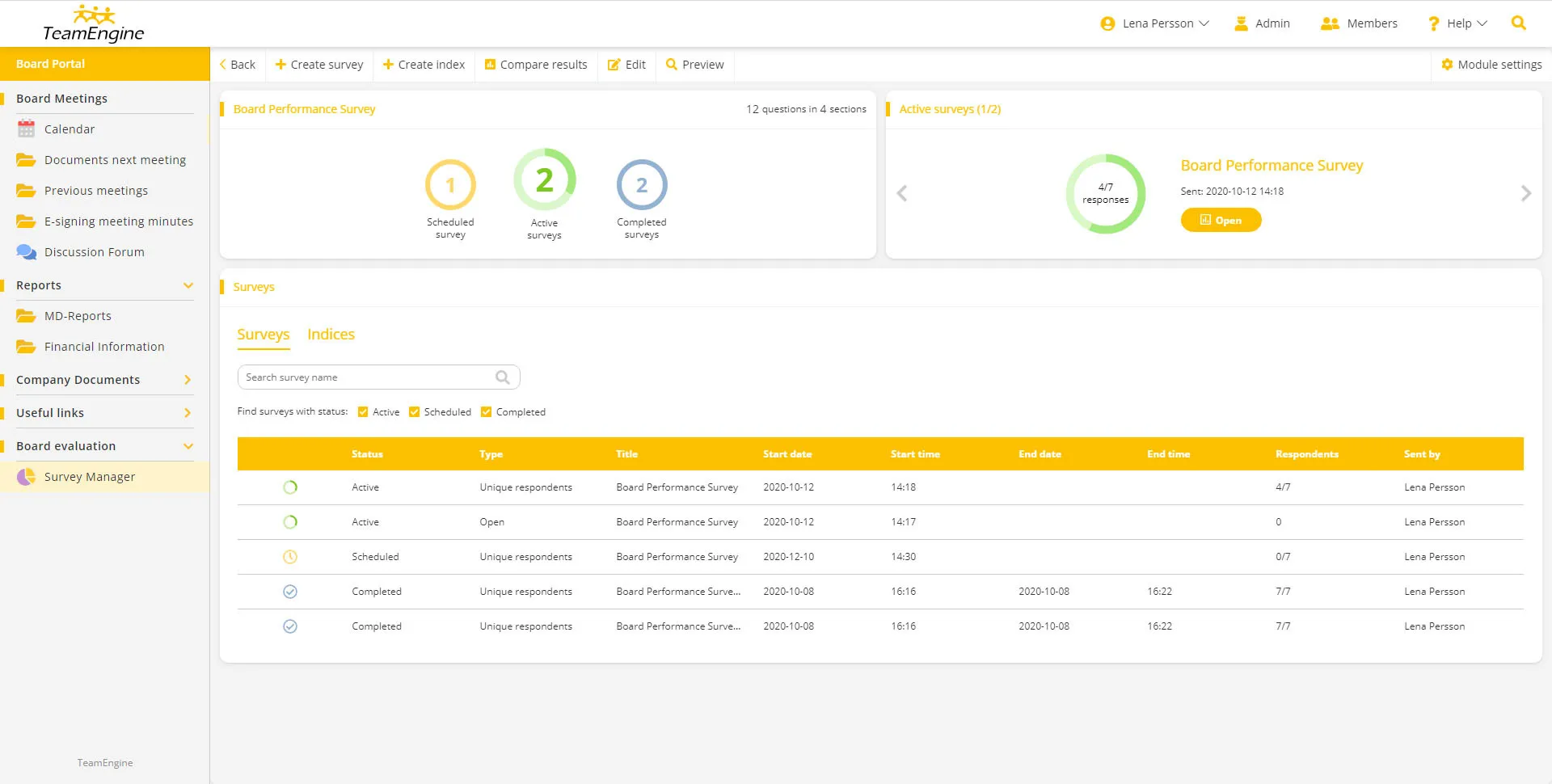Viewport: 1552px width, 784px height.
Task: Click the Lena Persson user avatar icon
Action: pos(1107,24)
